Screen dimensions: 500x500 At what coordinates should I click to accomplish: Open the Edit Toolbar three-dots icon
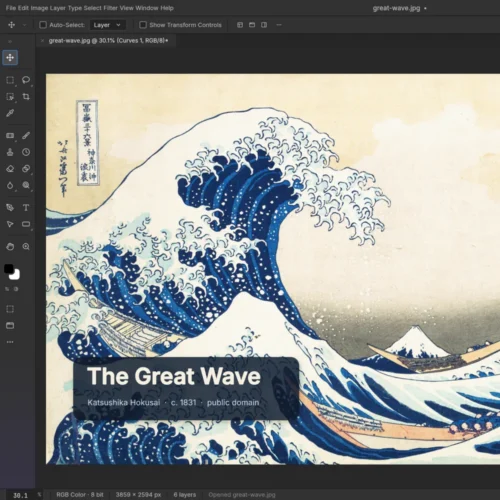point(10,342)
